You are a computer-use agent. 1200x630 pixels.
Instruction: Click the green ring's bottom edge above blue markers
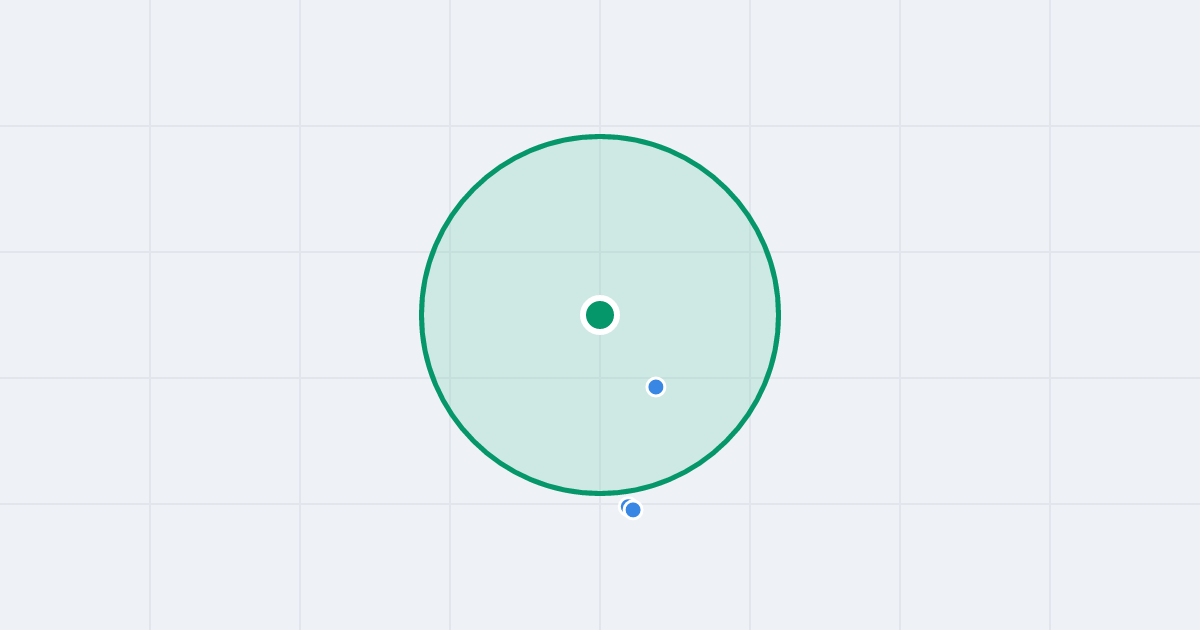[x=600, y=493]
